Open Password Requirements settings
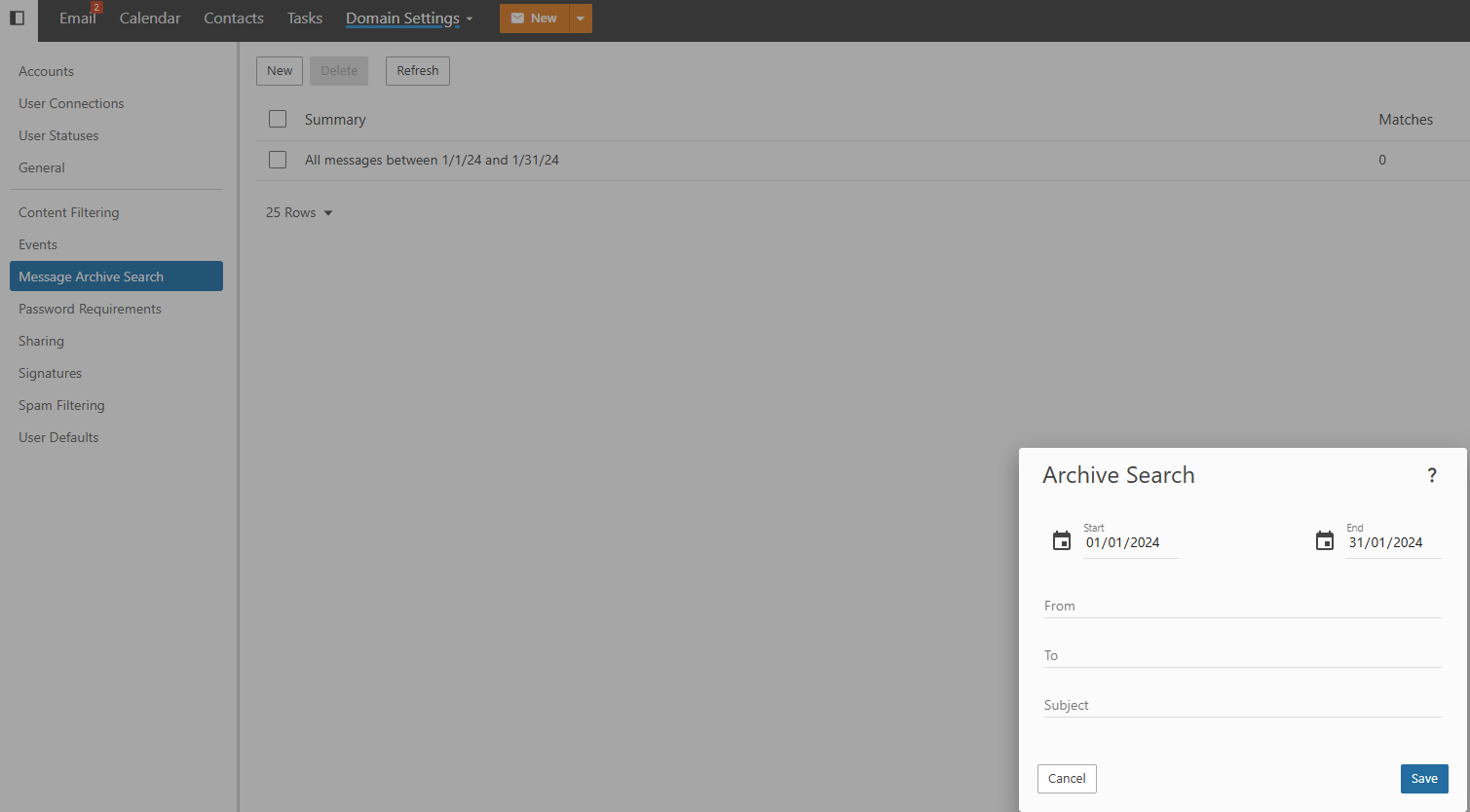Screen dimensions: 1470x812 pyautogui.click(x=90, y=309)
